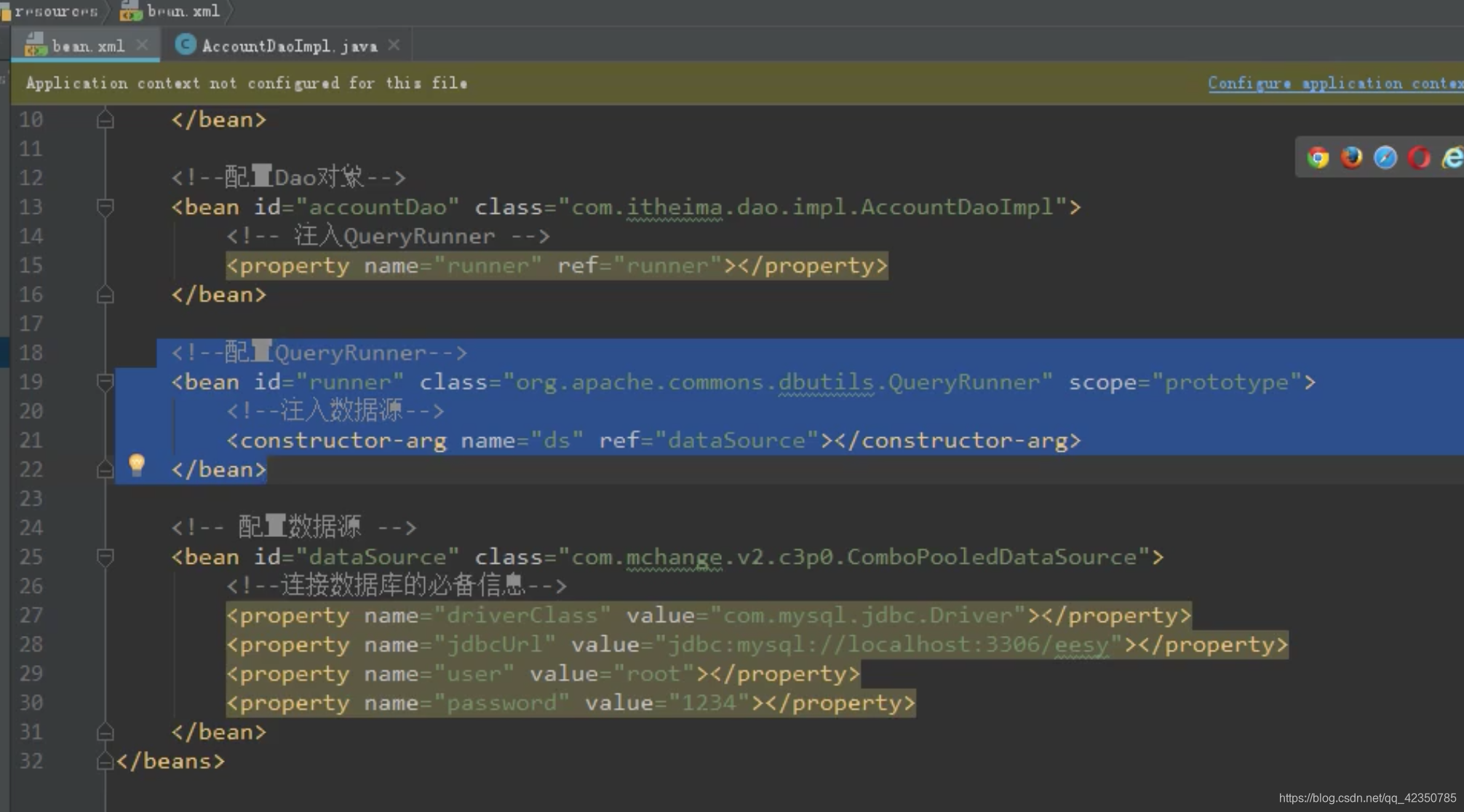
Task: Click driverClass value com.mysql.jdbc.Driver
Action: tap(867, 616)
